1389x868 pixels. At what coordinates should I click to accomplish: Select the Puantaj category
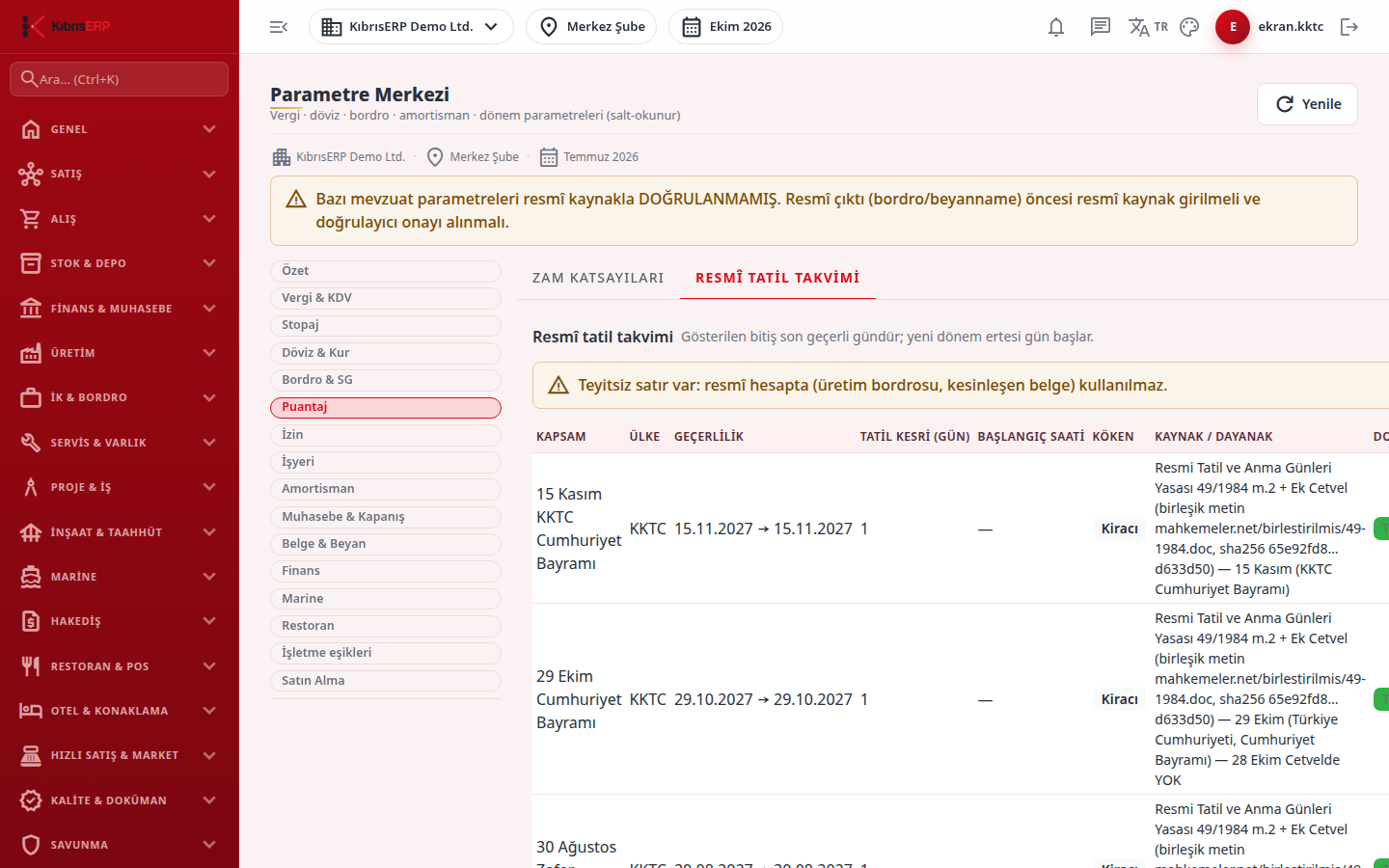[x=386, y=407]
